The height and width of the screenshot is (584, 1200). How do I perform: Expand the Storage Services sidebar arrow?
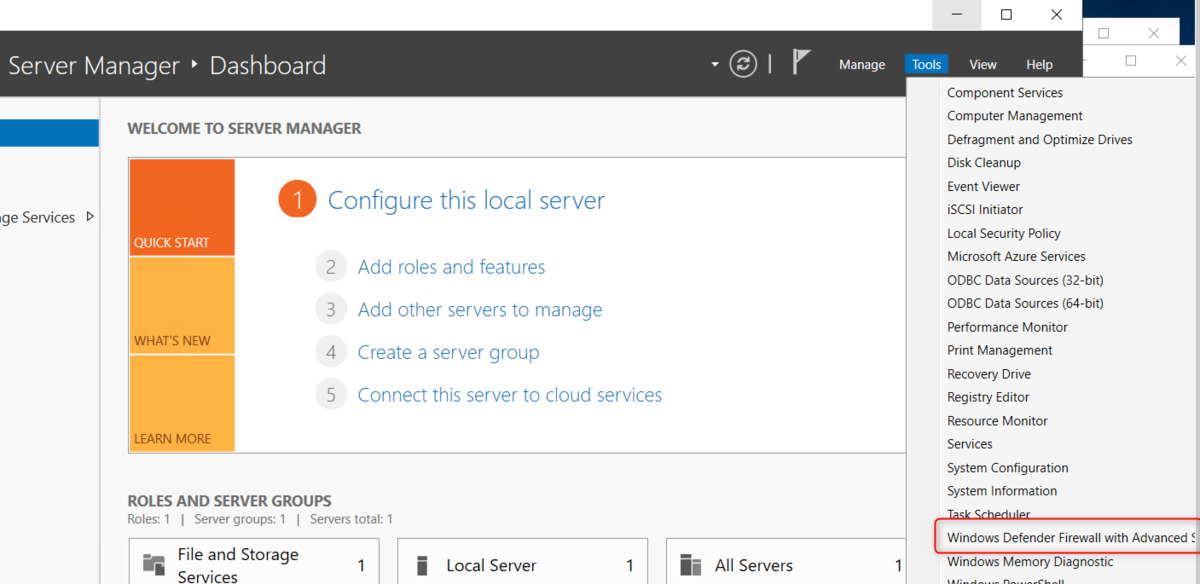(x=90, y=216)
